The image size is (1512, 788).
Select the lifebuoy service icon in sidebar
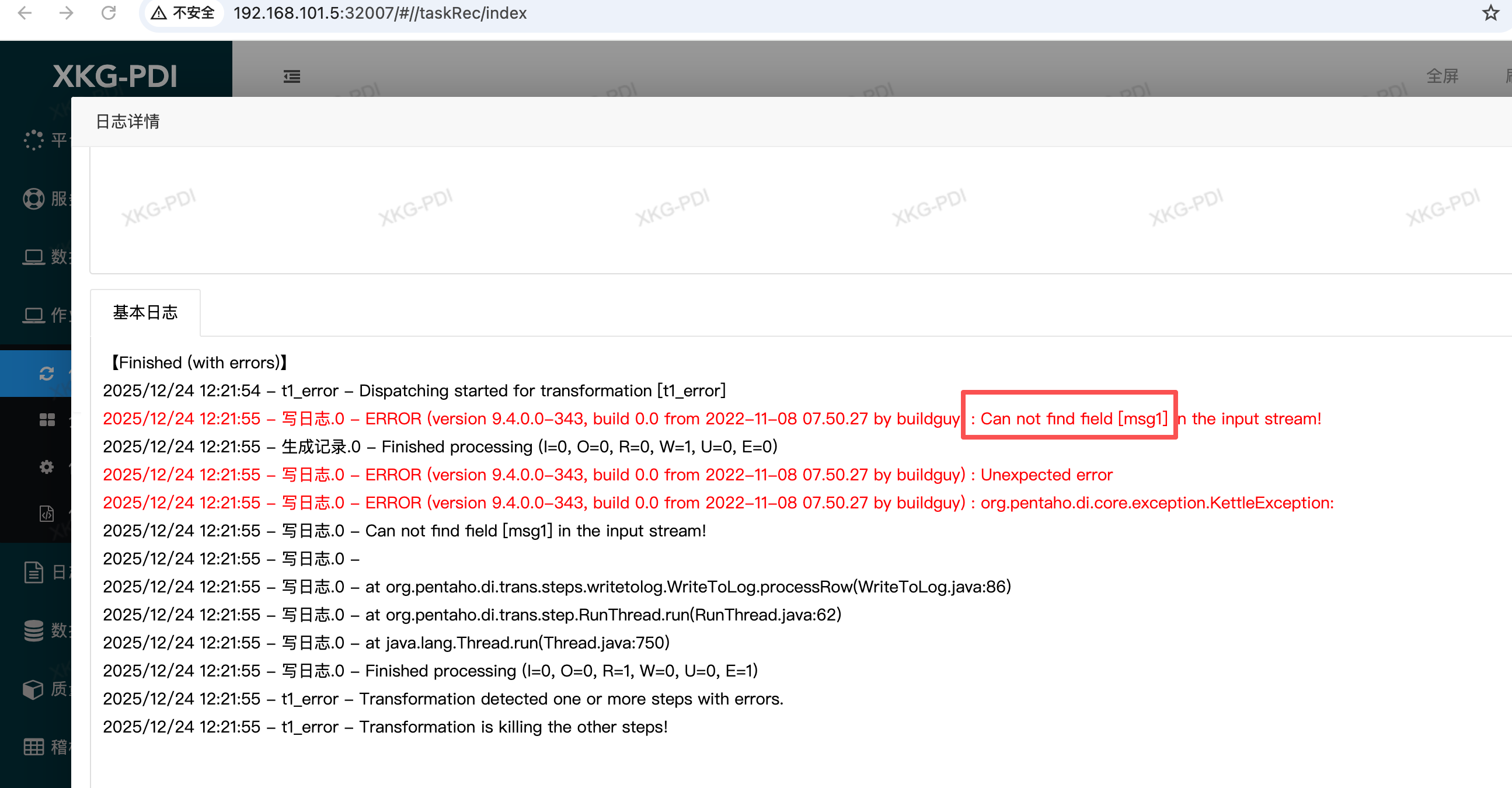coord(33,199)
